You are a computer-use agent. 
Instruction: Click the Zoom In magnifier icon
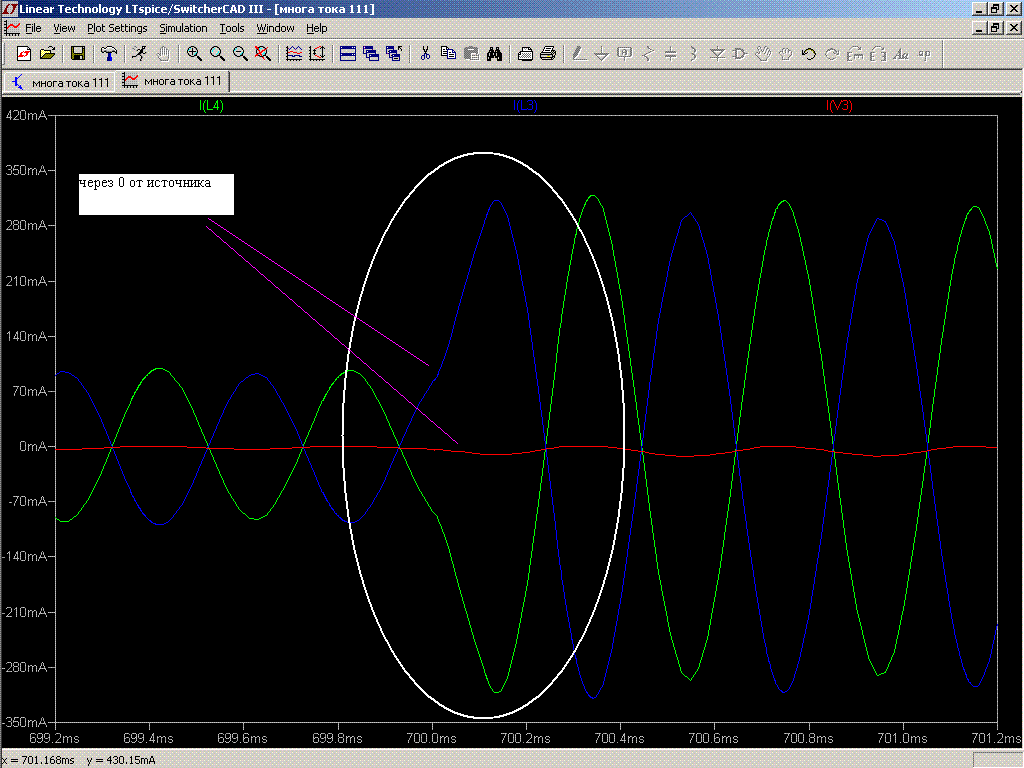pyautogui.click(x=194, y=54)
